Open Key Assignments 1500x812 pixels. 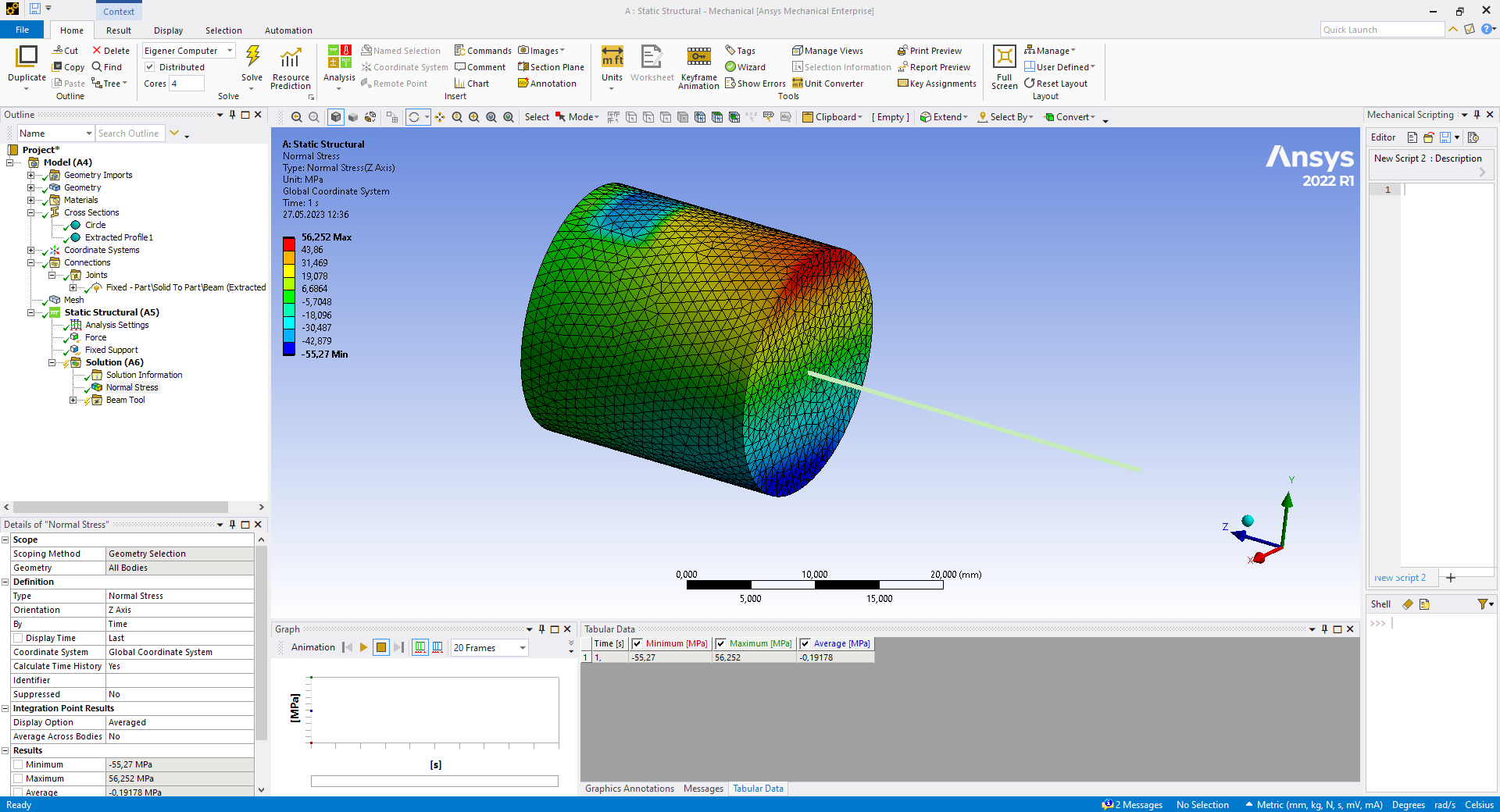937,84
